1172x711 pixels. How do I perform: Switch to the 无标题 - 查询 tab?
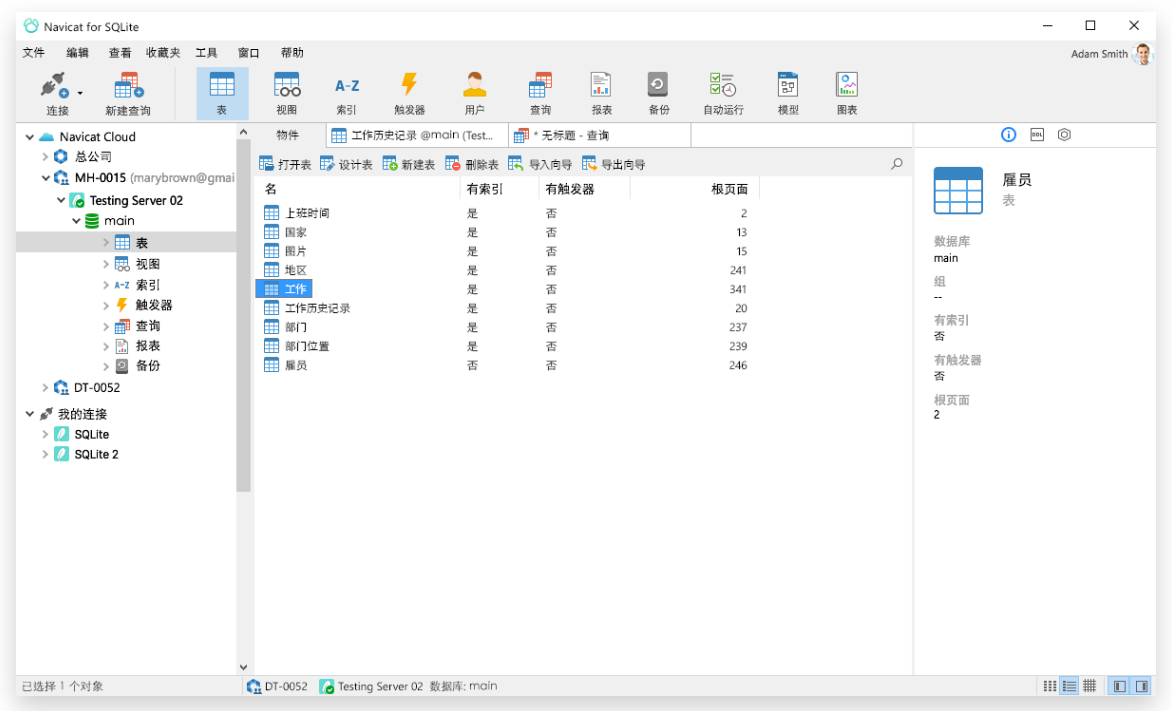(x=599, y=135)
